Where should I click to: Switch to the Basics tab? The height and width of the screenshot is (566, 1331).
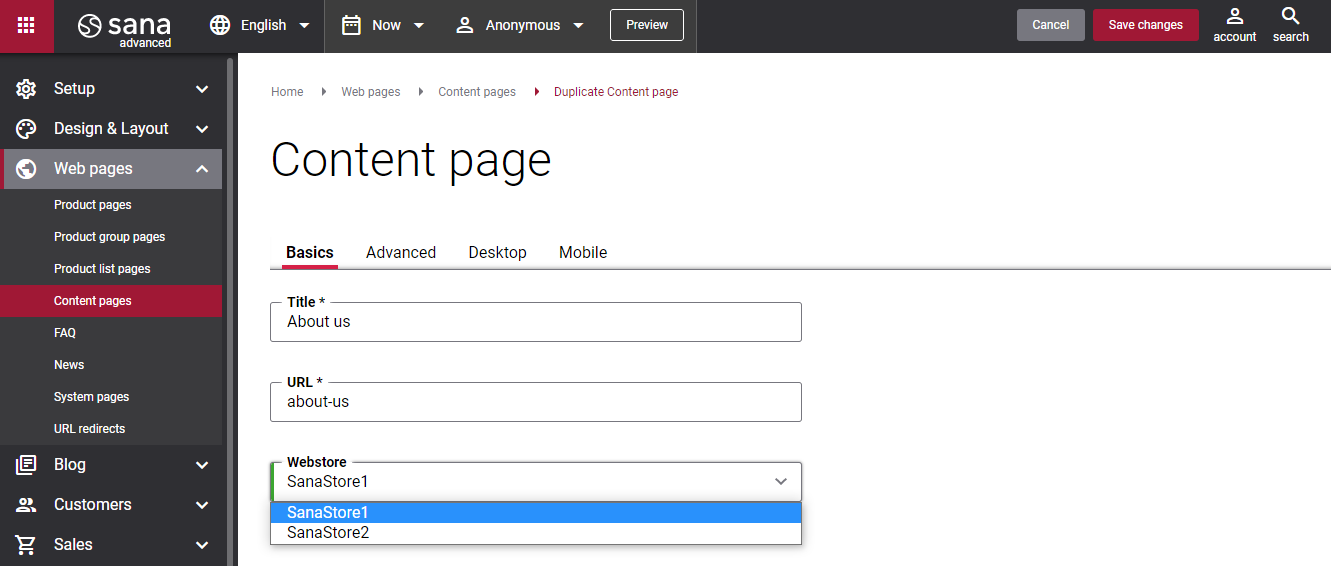tap(310, 253)
